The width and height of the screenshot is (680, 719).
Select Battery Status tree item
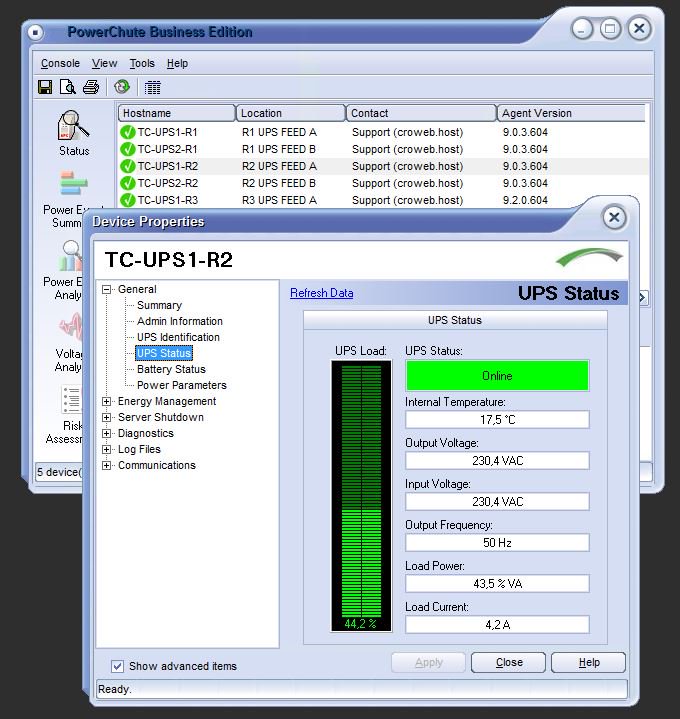coord(171,370)
